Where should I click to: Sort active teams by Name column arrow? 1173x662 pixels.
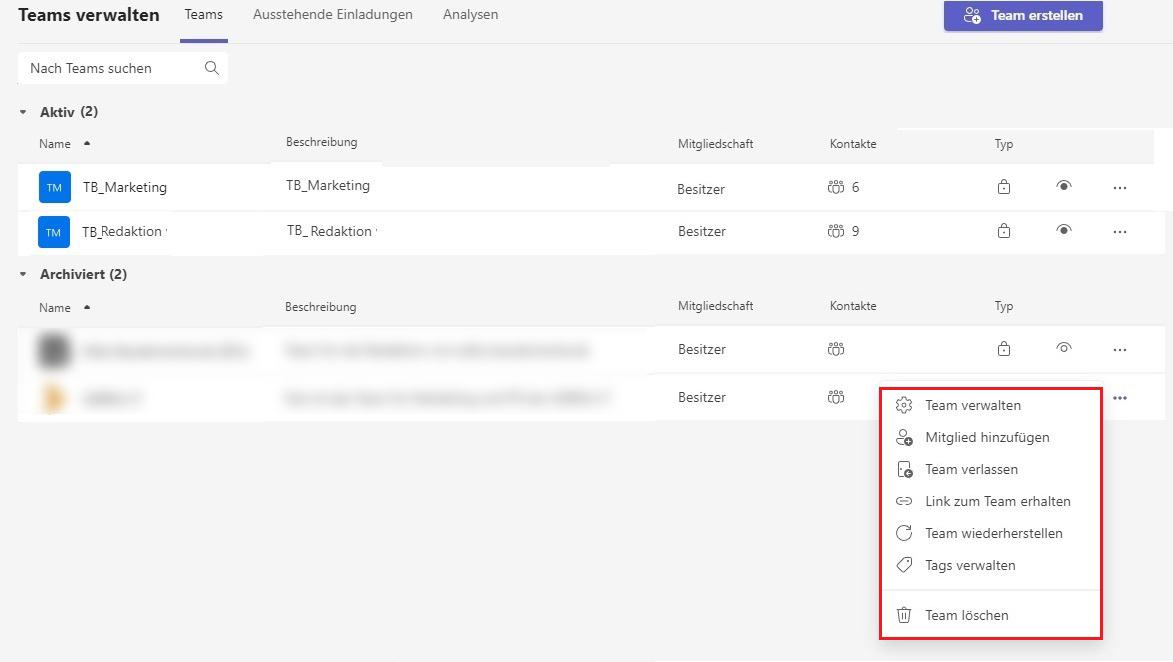click(87, 144)
